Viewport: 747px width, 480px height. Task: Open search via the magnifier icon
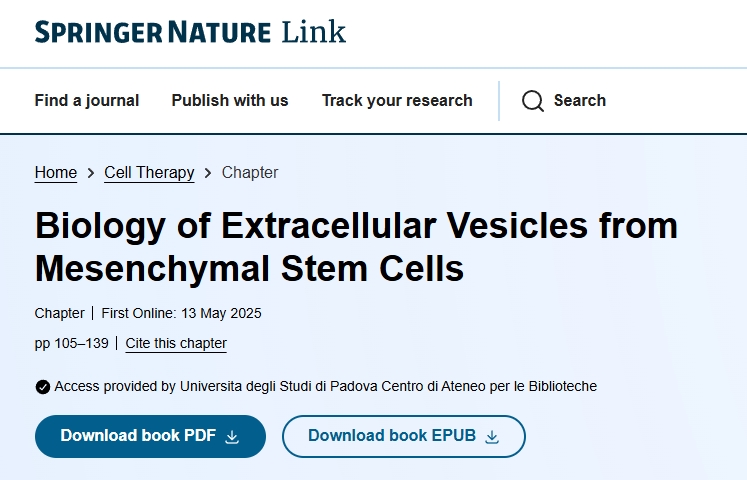coord(533,101)
